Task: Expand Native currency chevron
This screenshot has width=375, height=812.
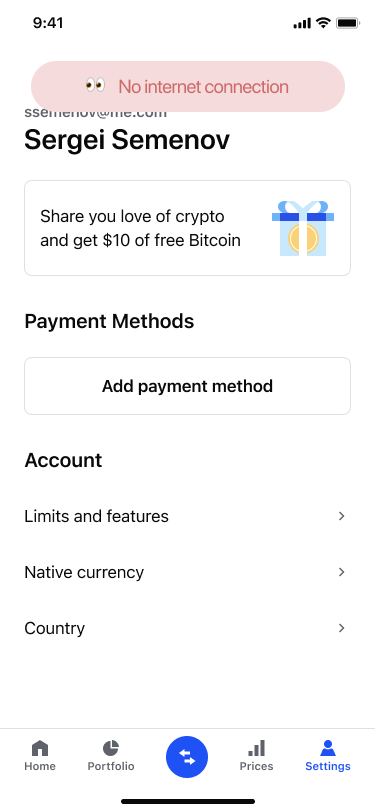Action: tap(341, 572)
